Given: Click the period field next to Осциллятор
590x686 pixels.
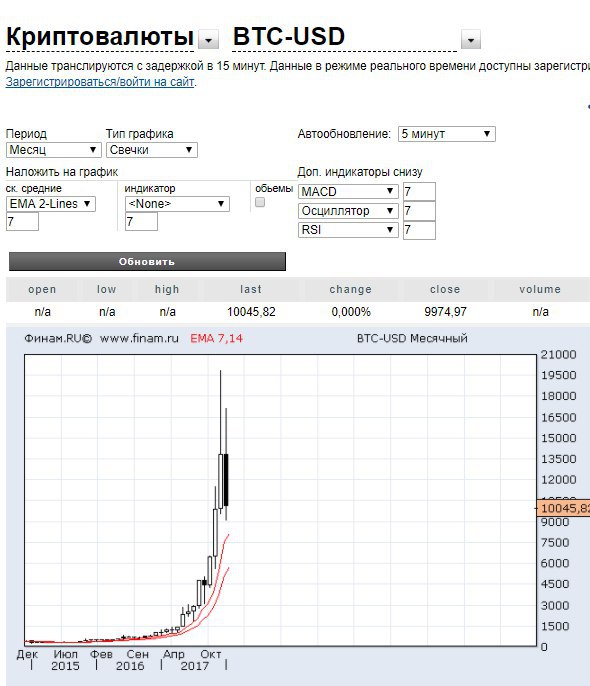Looking at the screenshot, I should [x=419, y=211].
